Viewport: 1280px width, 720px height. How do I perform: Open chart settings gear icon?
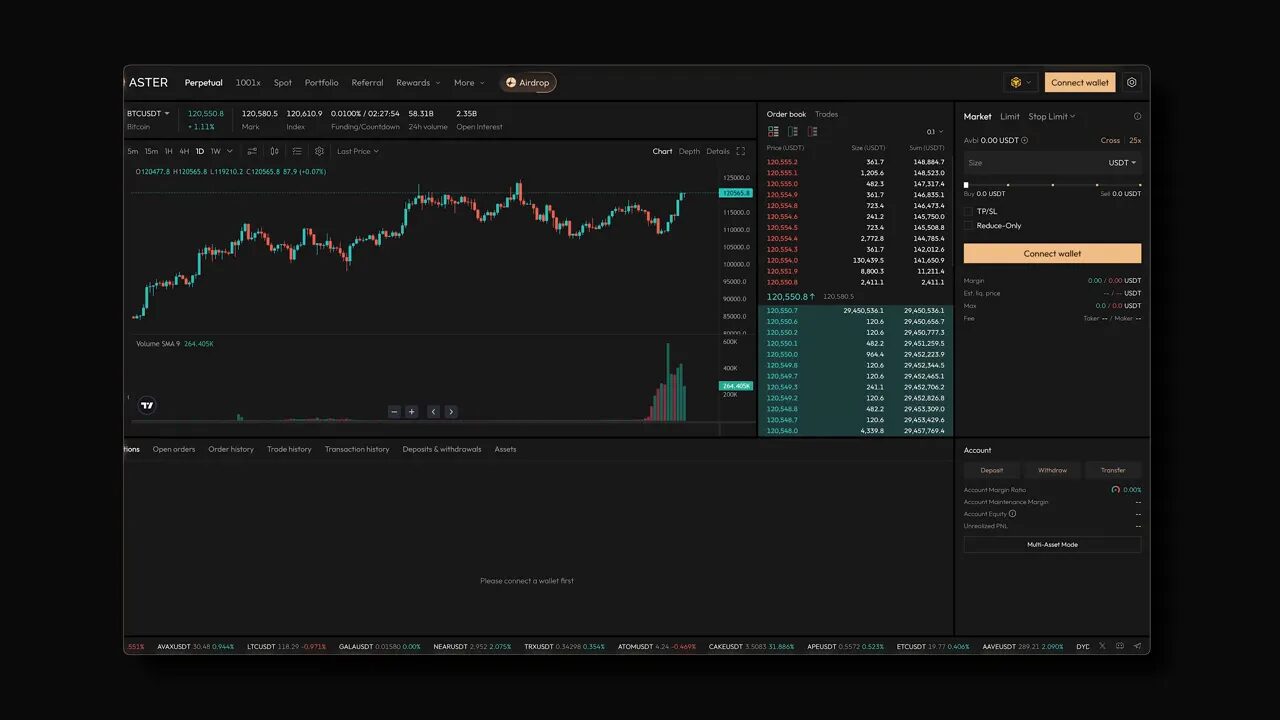coord(319,151)
